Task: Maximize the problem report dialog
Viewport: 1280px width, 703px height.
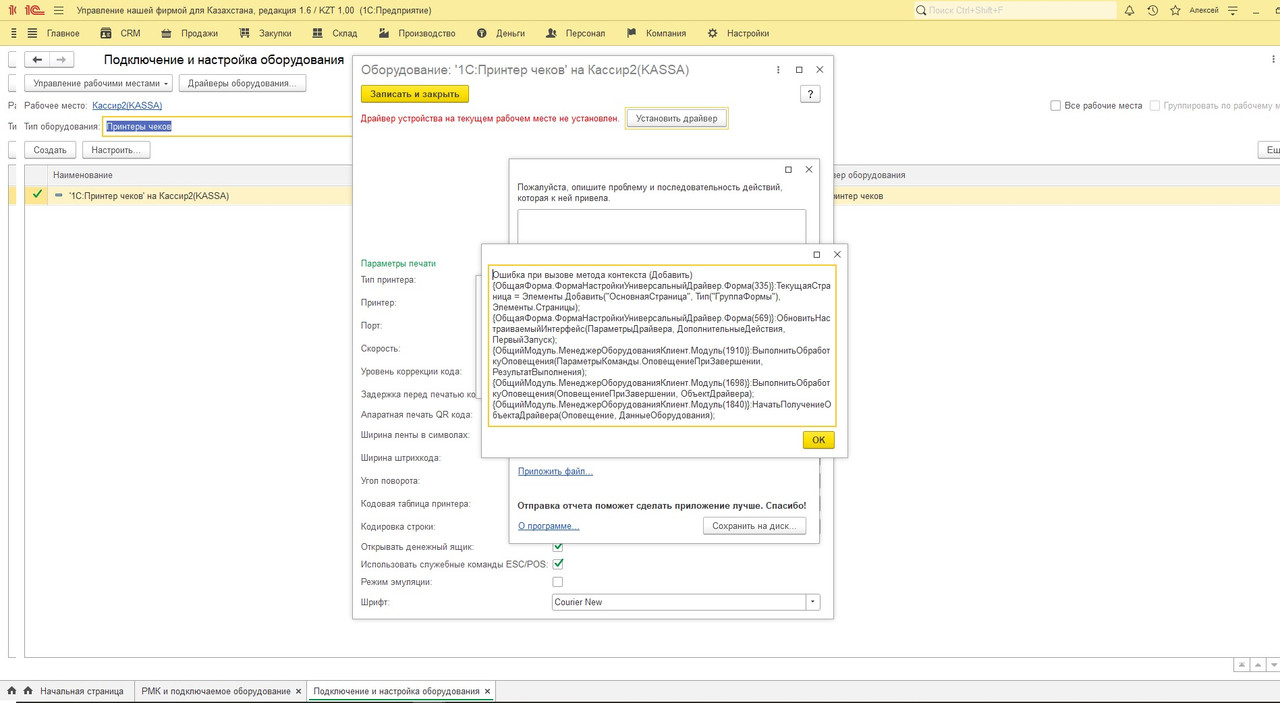Action: click(788, 170)
